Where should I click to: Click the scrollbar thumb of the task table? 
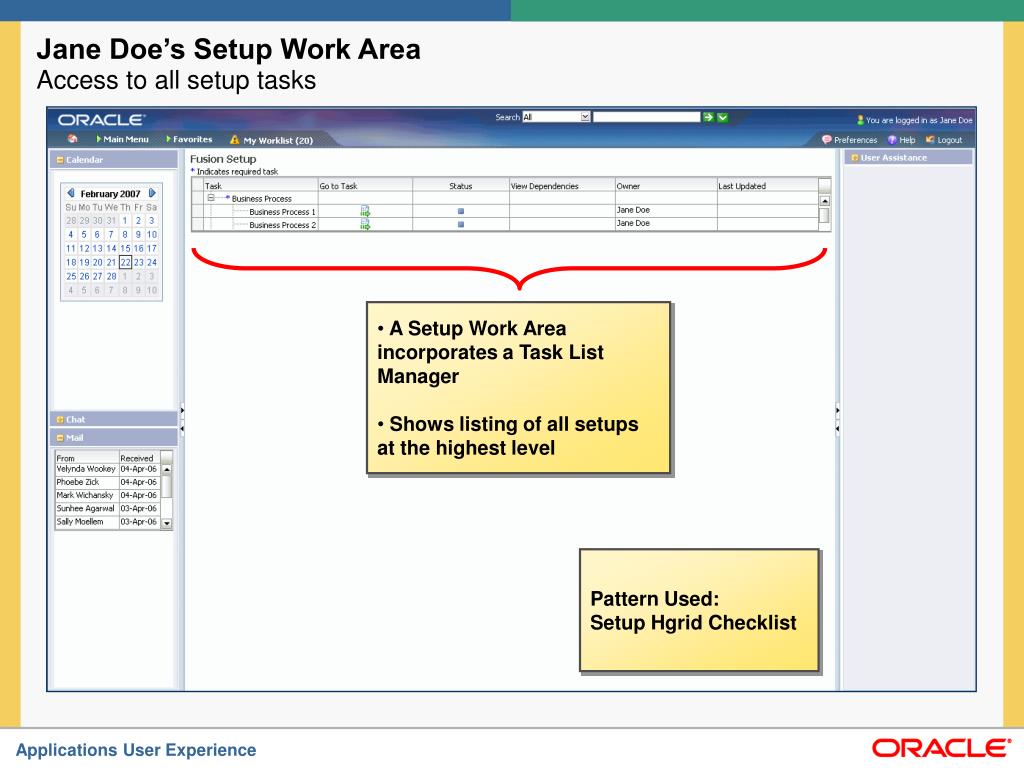click(825, 215)
